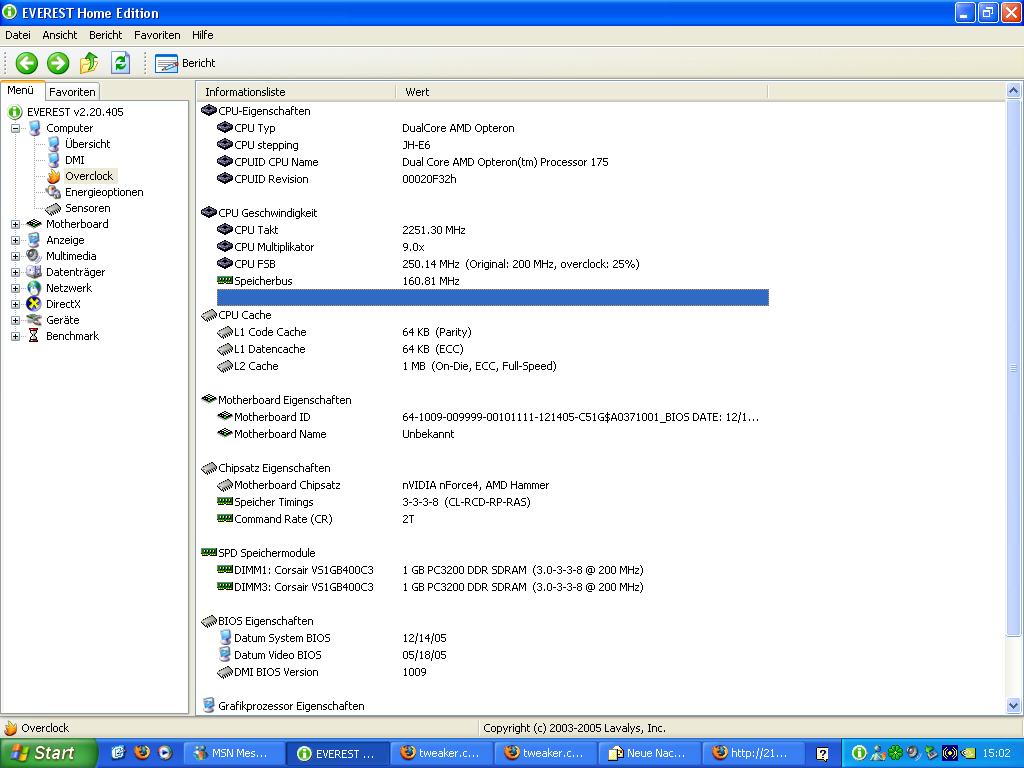Click the green Back arrow toolbar icon
Viewport: 1024px width, 768px height.
[26, 63]
